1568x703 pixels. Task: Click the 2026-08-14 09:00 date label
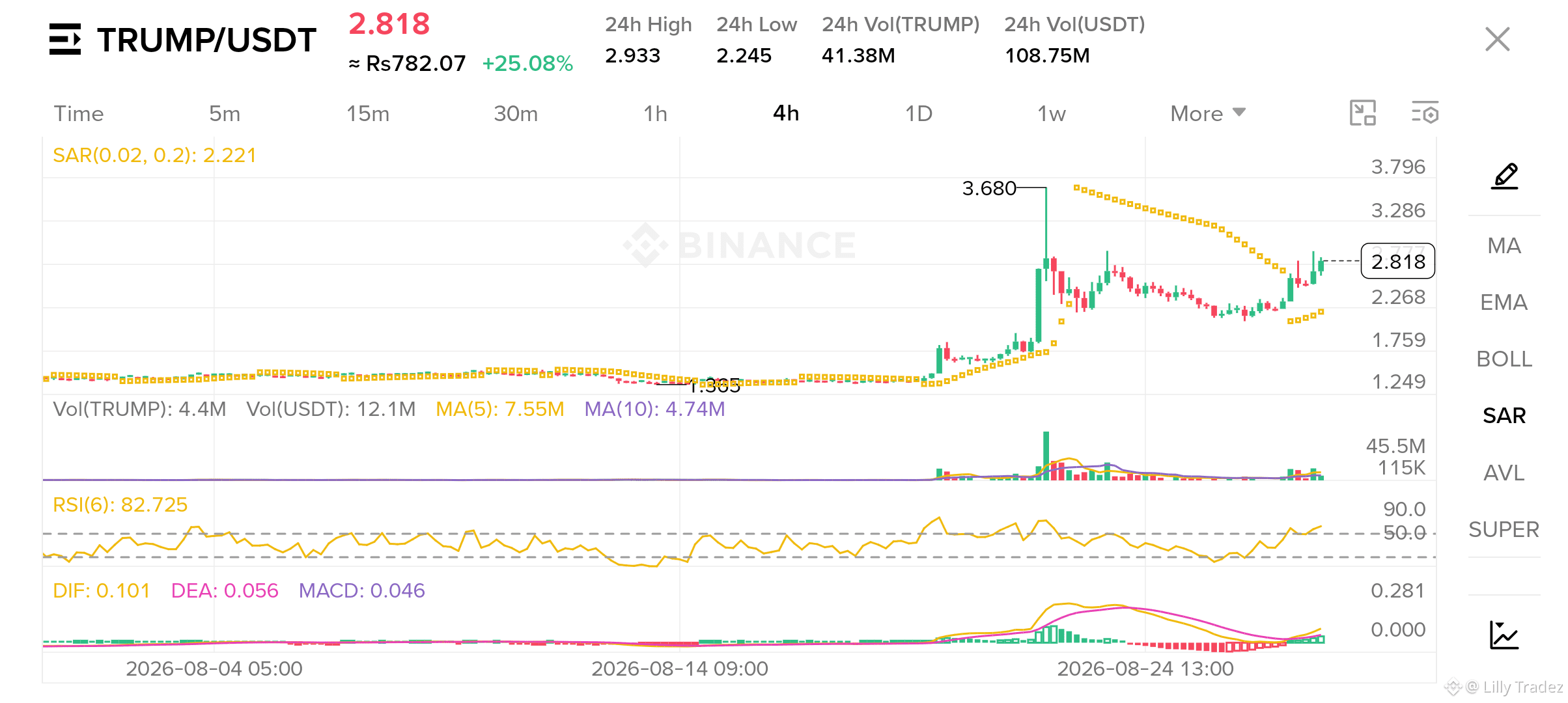point(680,669)
